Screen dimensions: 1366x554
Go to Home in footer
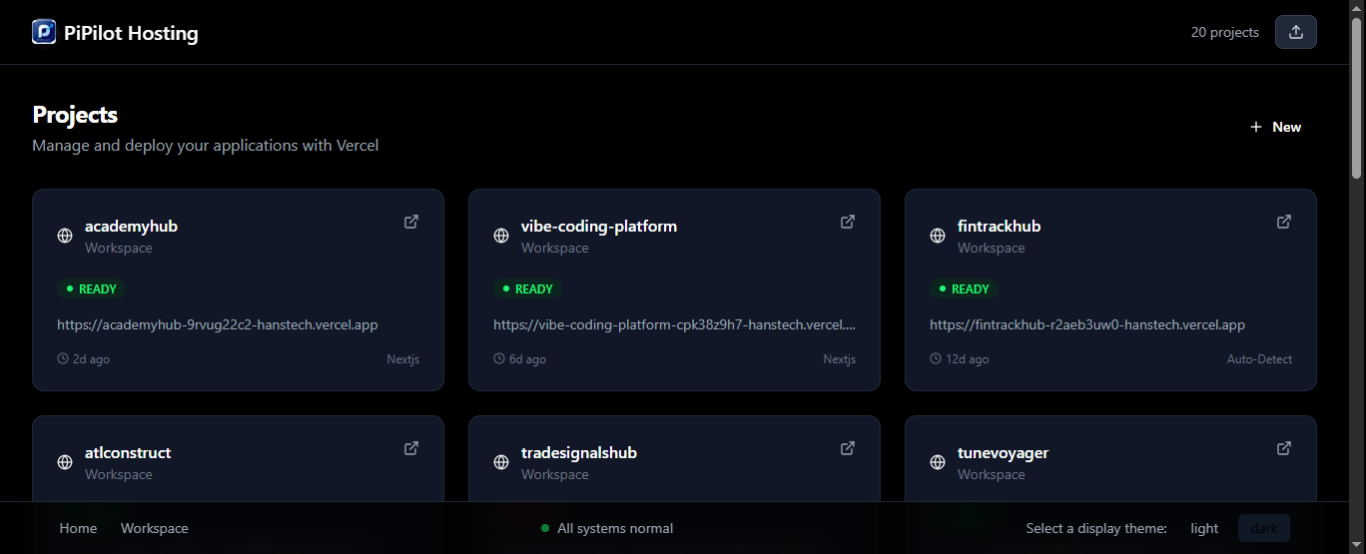[78, 528]
